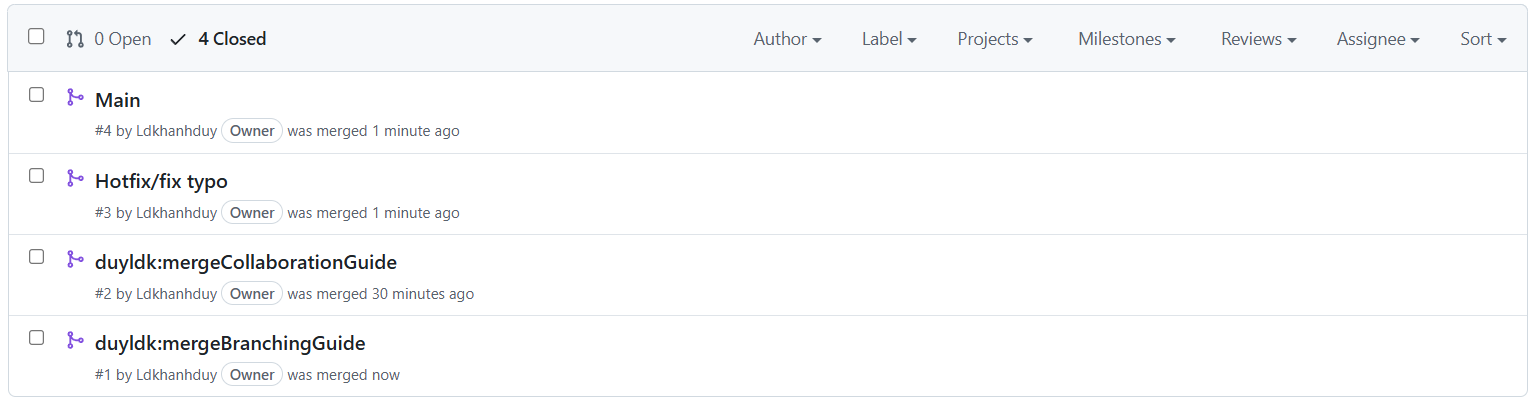1537x402 pixels.
Task: Switch to the 4 Closed tab
Action: (x=218, y=39)
